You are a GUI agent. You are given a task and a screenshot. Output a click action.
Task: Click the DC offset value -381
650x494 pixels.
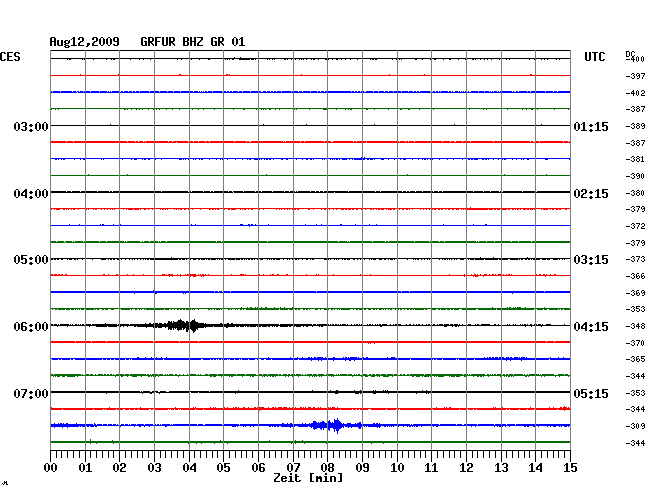(x=635, y=159)
